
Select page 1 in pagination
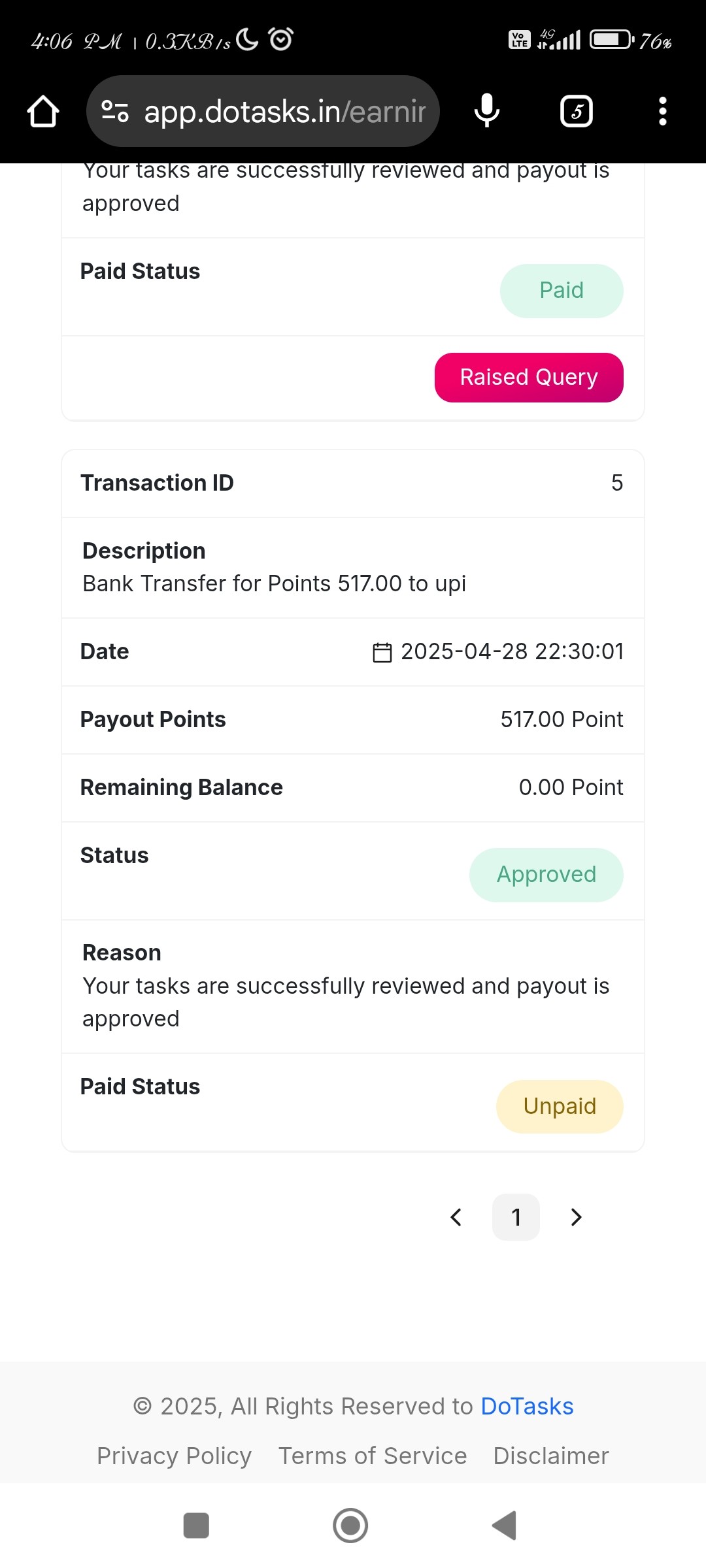pyautogui.click(x=516, y=1217)
